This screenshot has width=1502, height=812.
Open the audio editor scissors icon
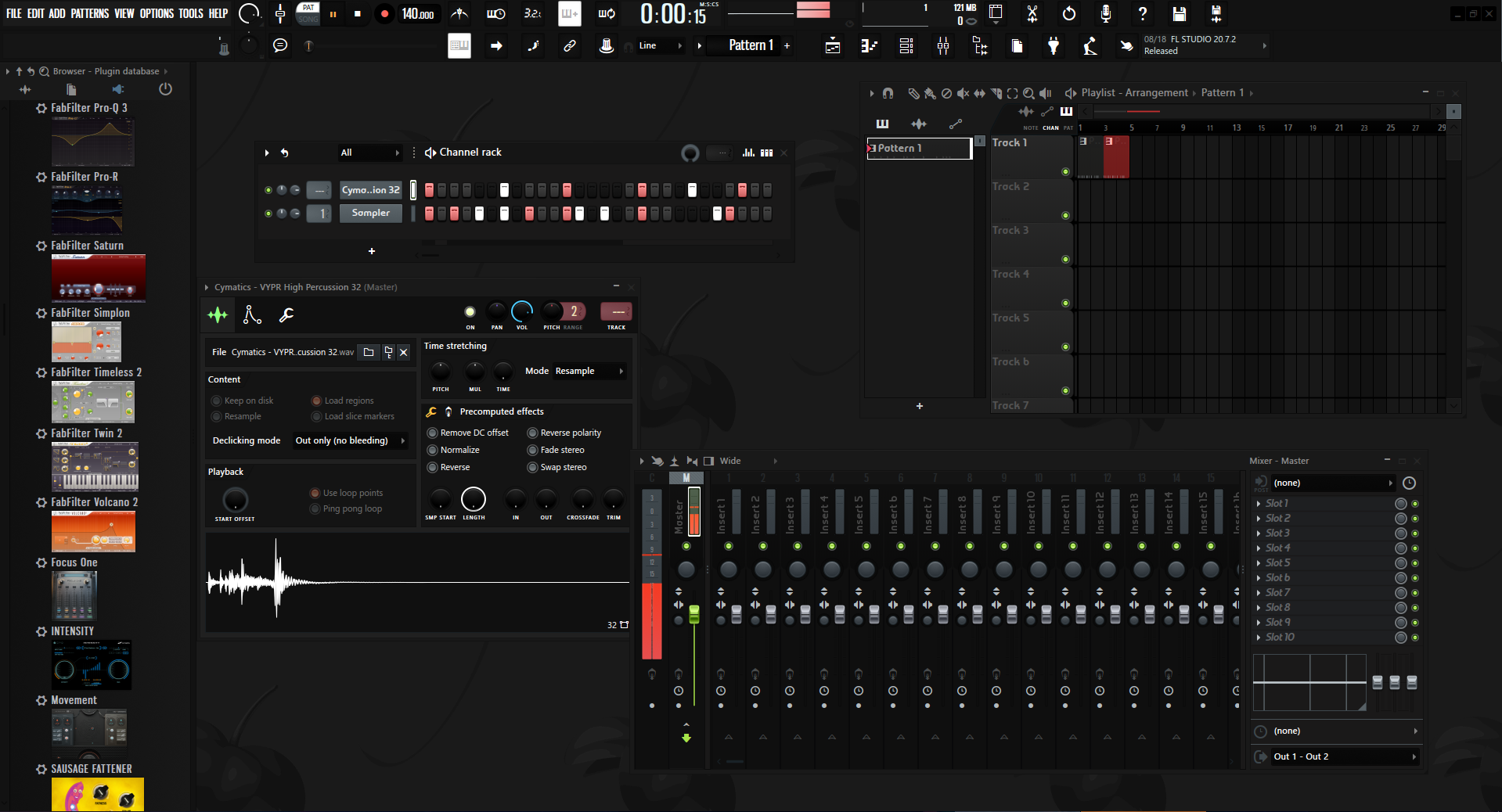(x=1032, y=13)
